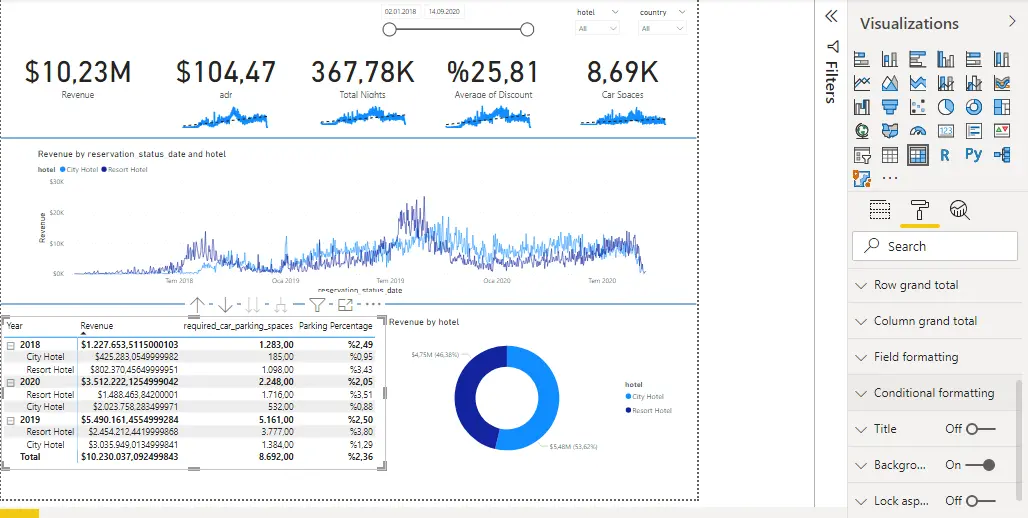Open matrix visual more options ellipsis
Image resolution: width=1028 pixels, height=518 pixels.
(x=372, y=304)
